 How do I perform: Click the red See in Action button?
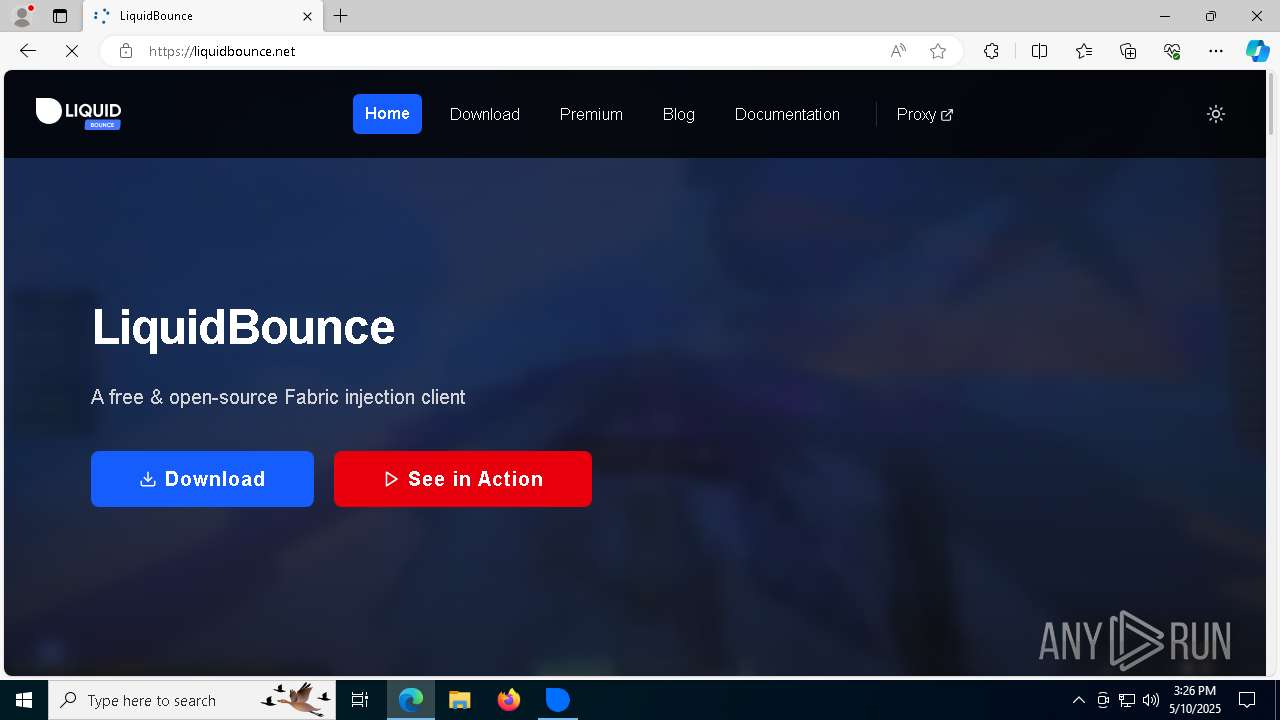(463, 479)
